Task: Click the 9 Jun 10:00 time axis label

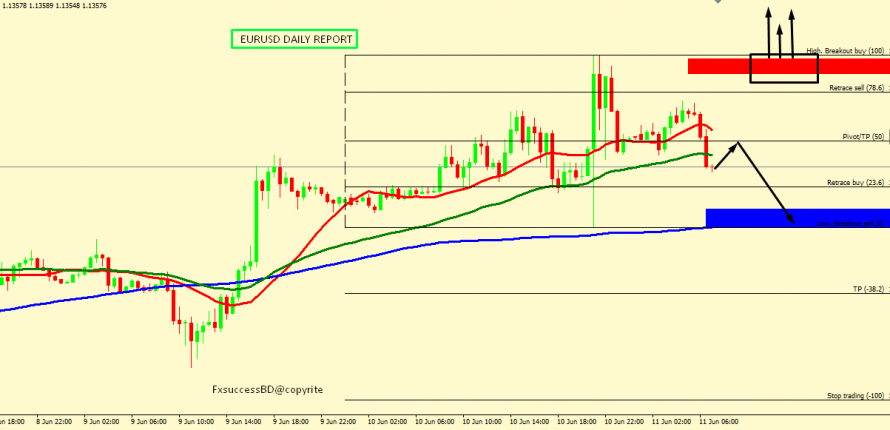Action: point(198,422)
